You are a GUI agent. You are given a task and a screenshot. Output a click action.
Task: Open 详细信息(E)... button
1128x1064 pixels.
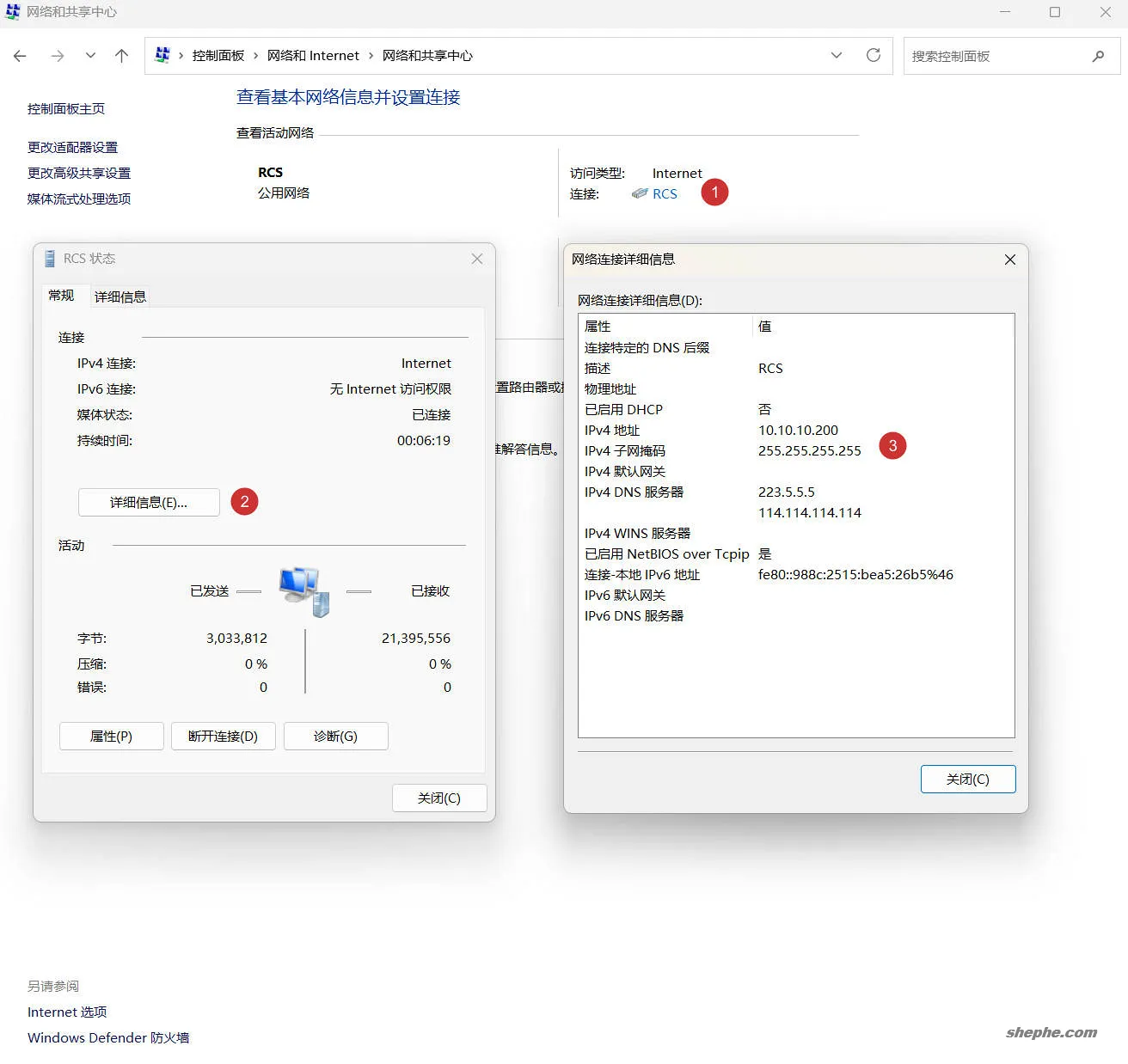(x=149, y=502)
